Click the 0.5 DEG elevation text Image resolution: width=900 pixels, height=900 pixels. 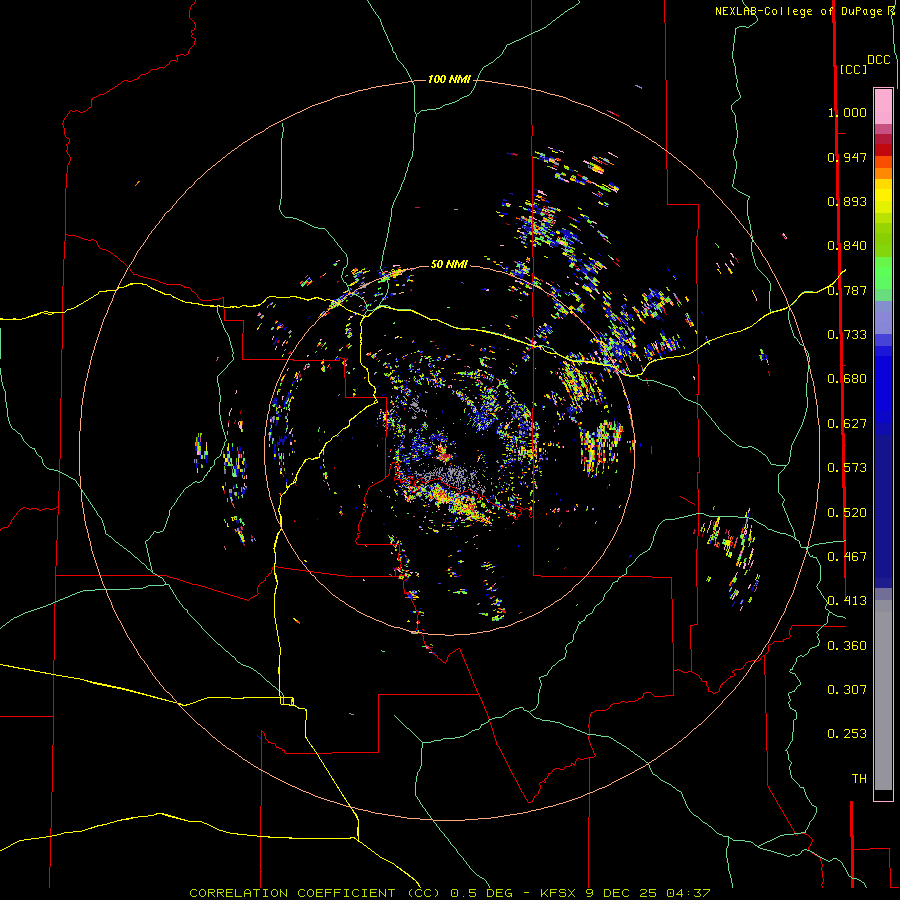pos(481,893)
